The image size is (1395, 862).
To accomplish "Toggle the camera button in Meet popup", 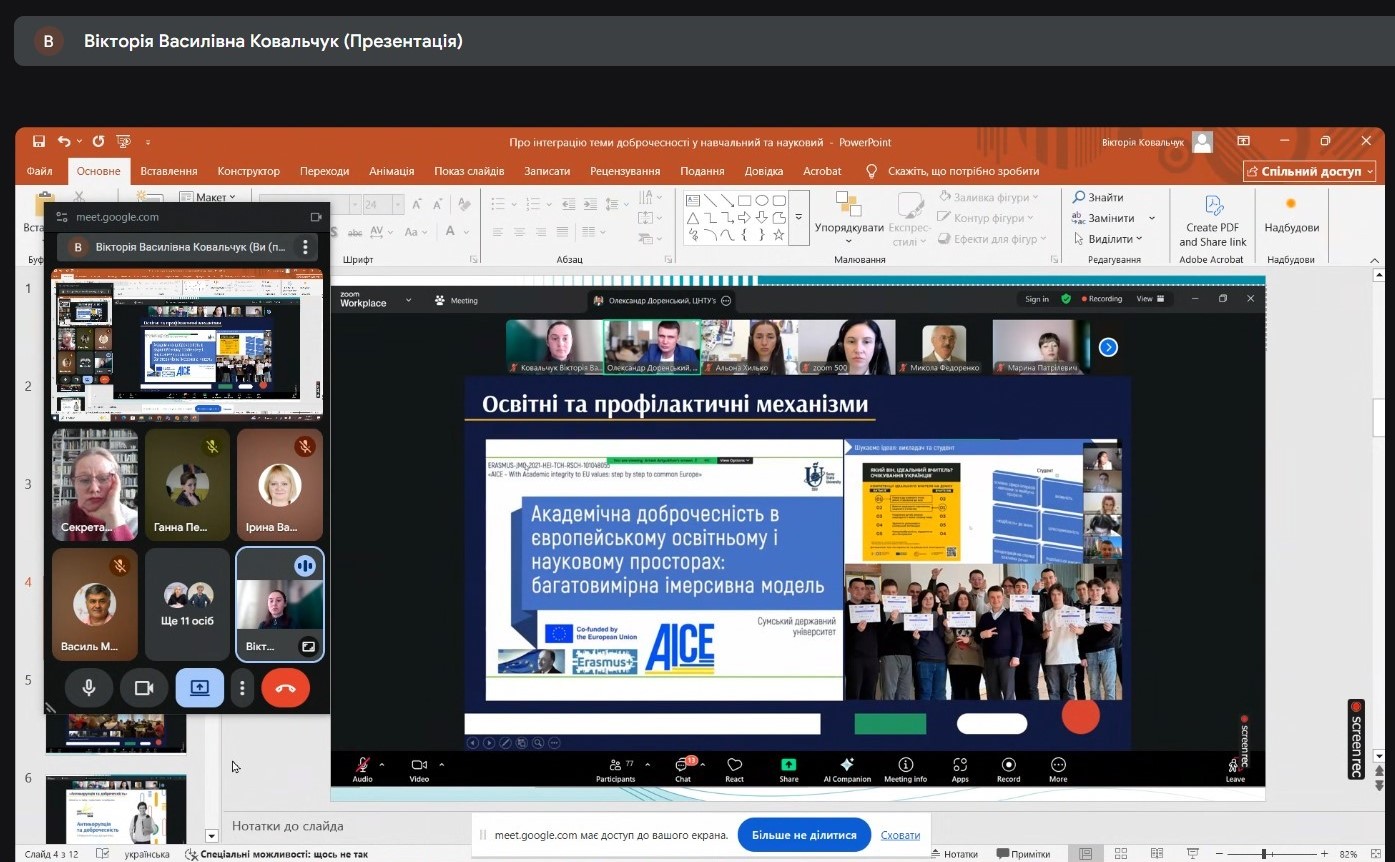I will click(144, 688).
